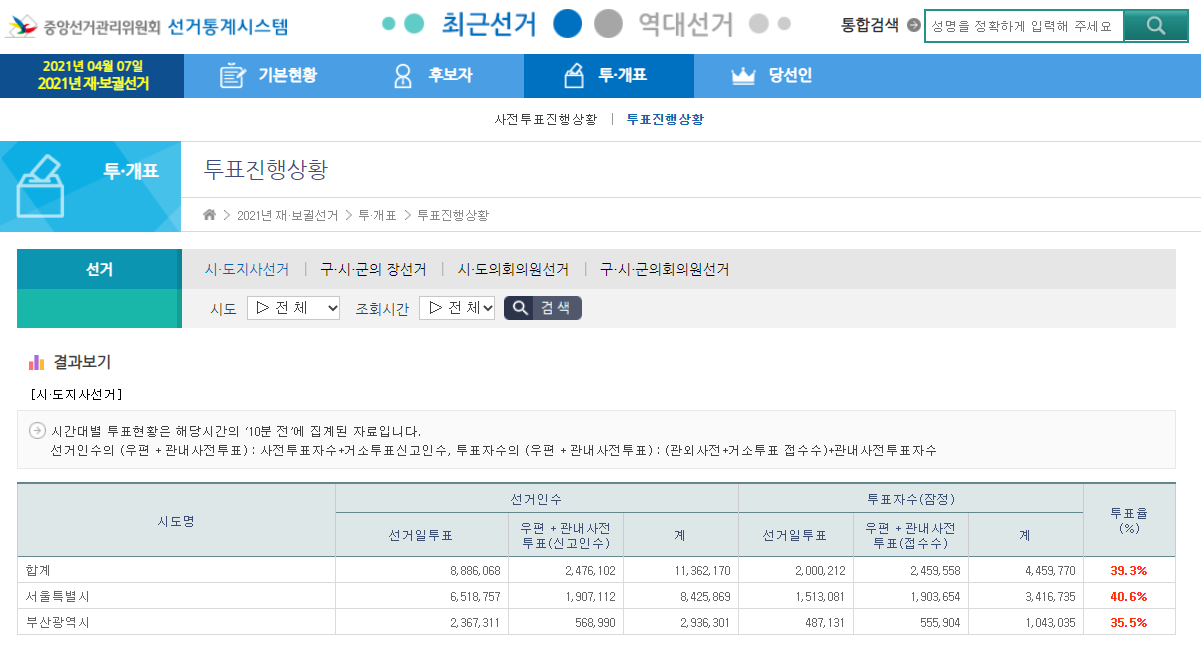This screenshot has height=655, width=1201.
Task: Select the 후보자 person icon
Action: (402, 75)
